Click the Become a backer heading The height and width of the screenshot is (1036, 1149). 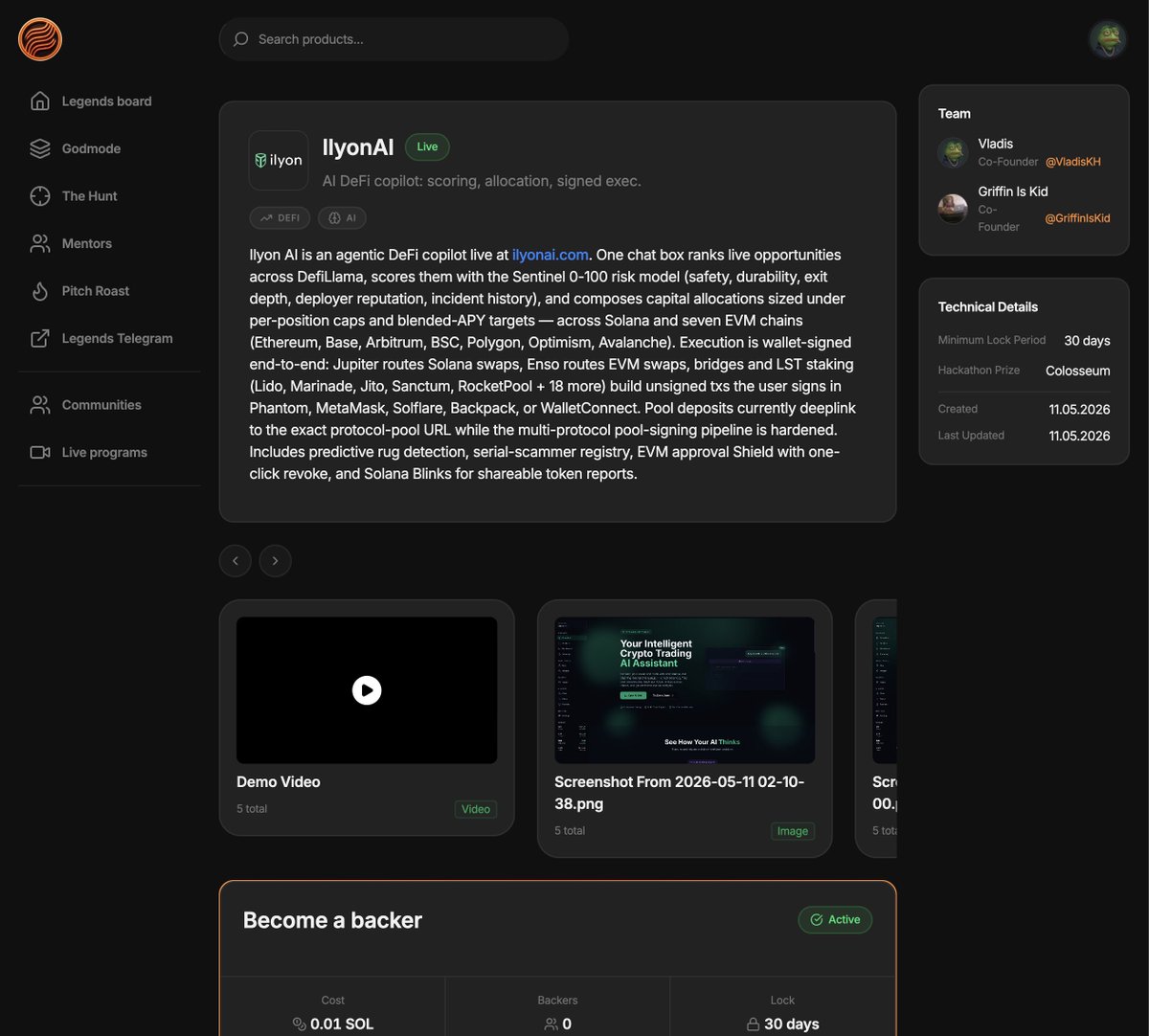pyautogui.click(x=332, y=920)
